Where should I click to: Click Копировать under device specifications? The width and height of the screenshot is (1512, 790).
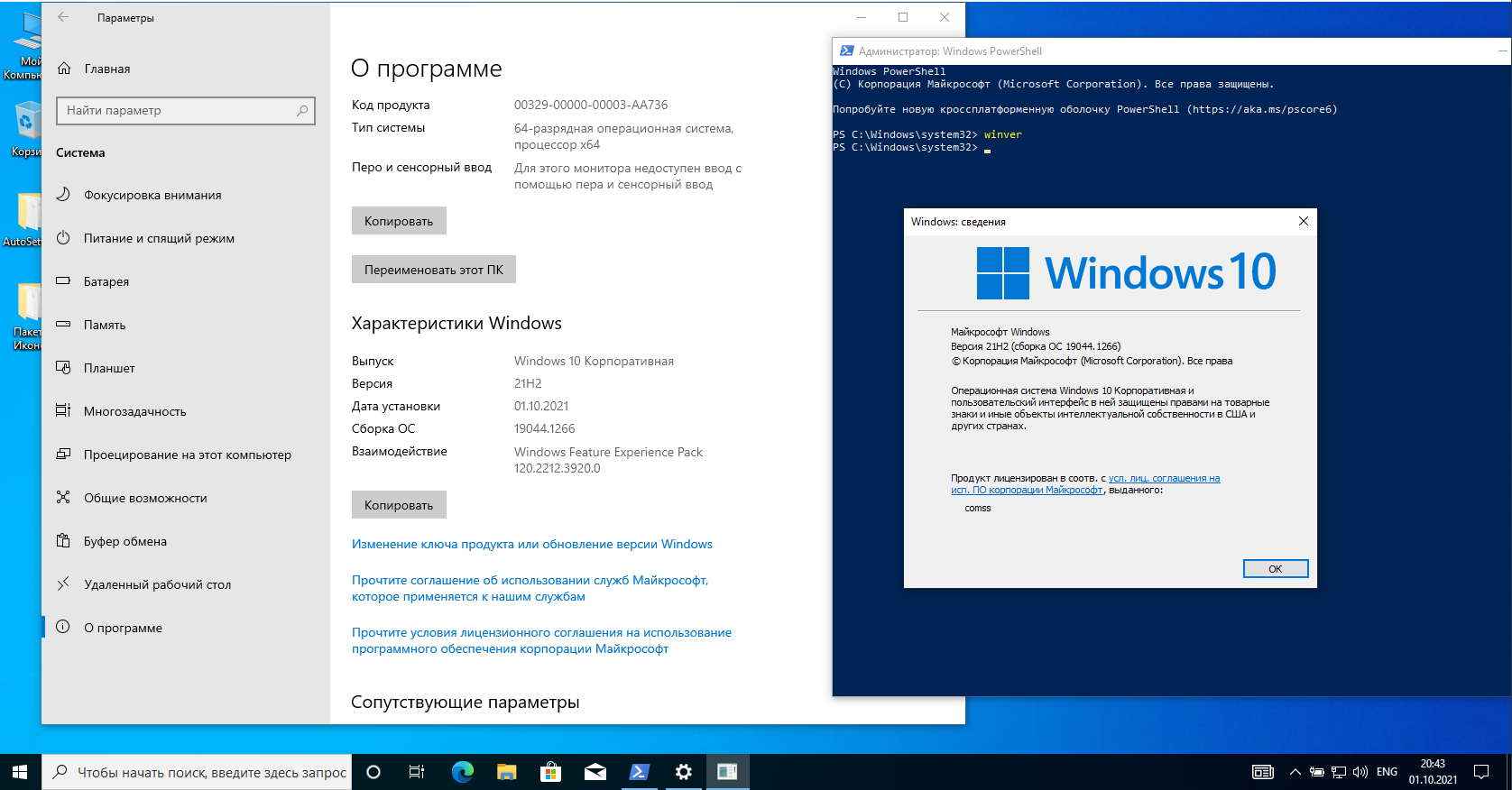pos(399,221)
